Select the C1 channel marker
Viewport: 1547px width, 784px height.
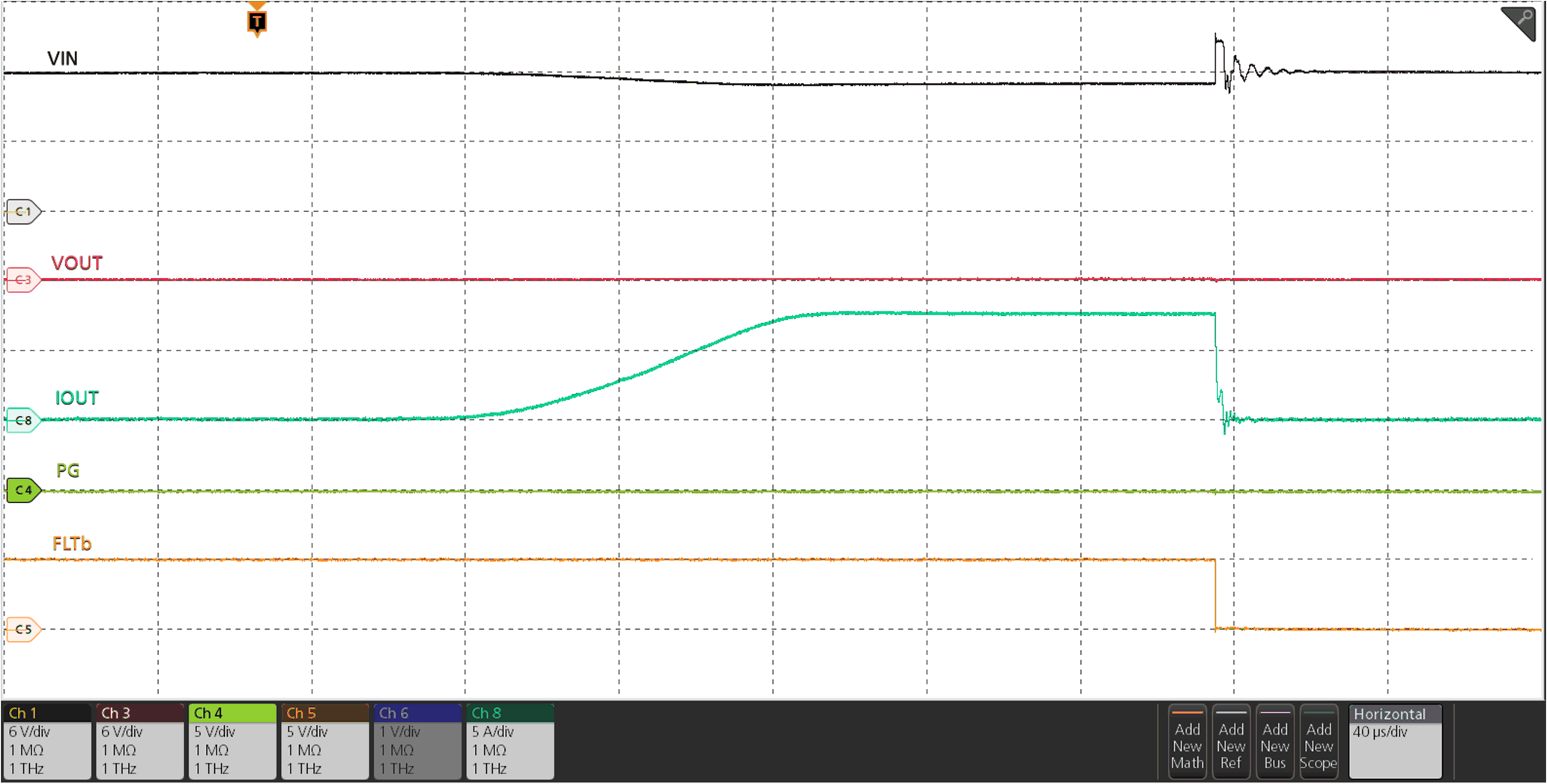22,211
